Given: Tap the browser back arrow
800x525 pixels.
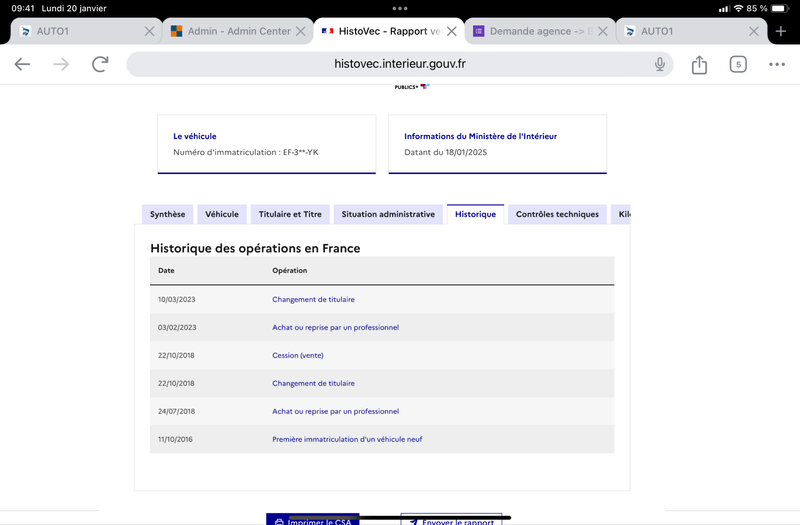Looking at the screenshot, I should (x=22, y=64).
